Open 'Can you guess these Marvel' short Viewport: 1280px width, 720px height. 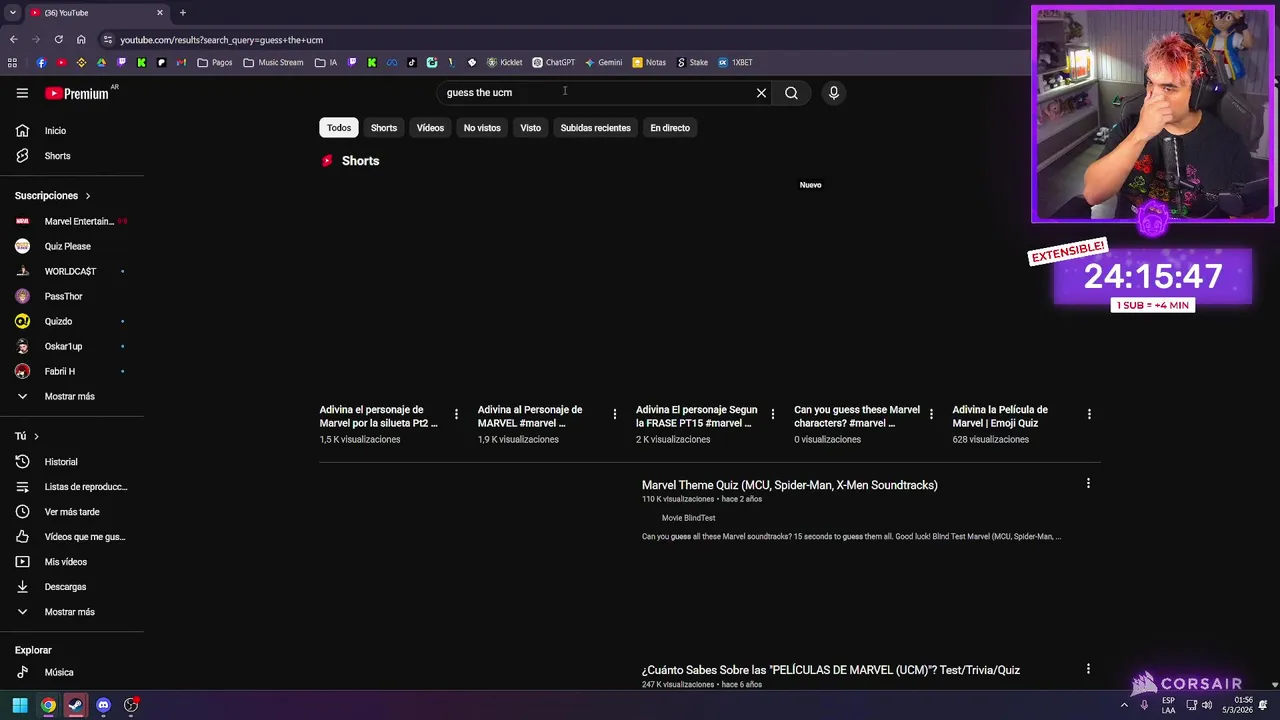[x=857, y=416]
